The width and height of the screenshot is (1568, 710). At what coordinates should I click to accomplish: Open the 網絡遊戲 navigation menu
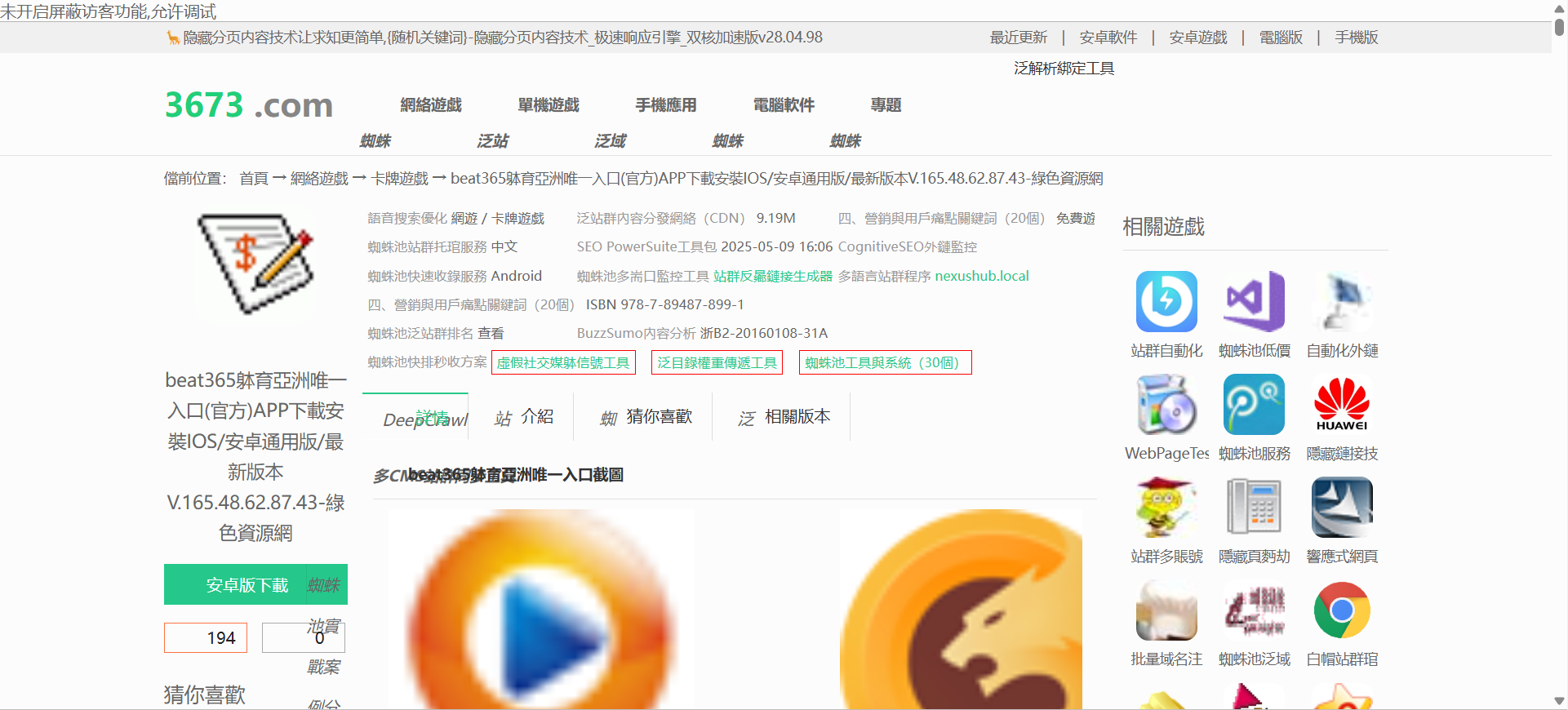(x=431, y=105)
